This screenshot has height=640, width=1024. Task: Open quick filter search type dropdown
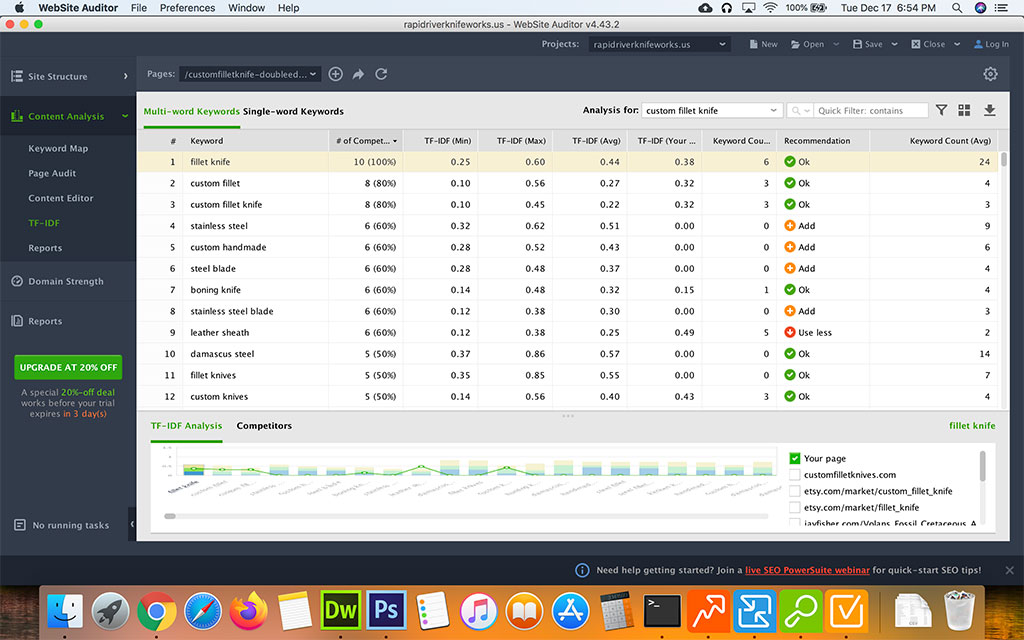800,110
